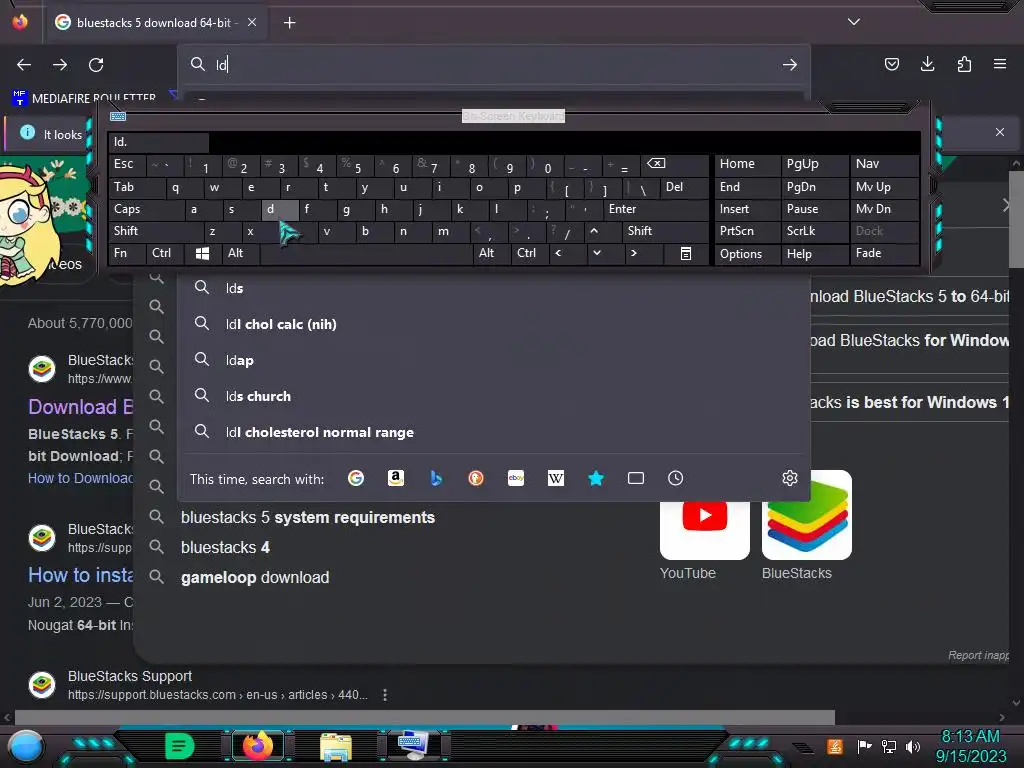Click the backspace key on keyboard
The width and height of the screenshot is (1024, 768).
point(673,164)
